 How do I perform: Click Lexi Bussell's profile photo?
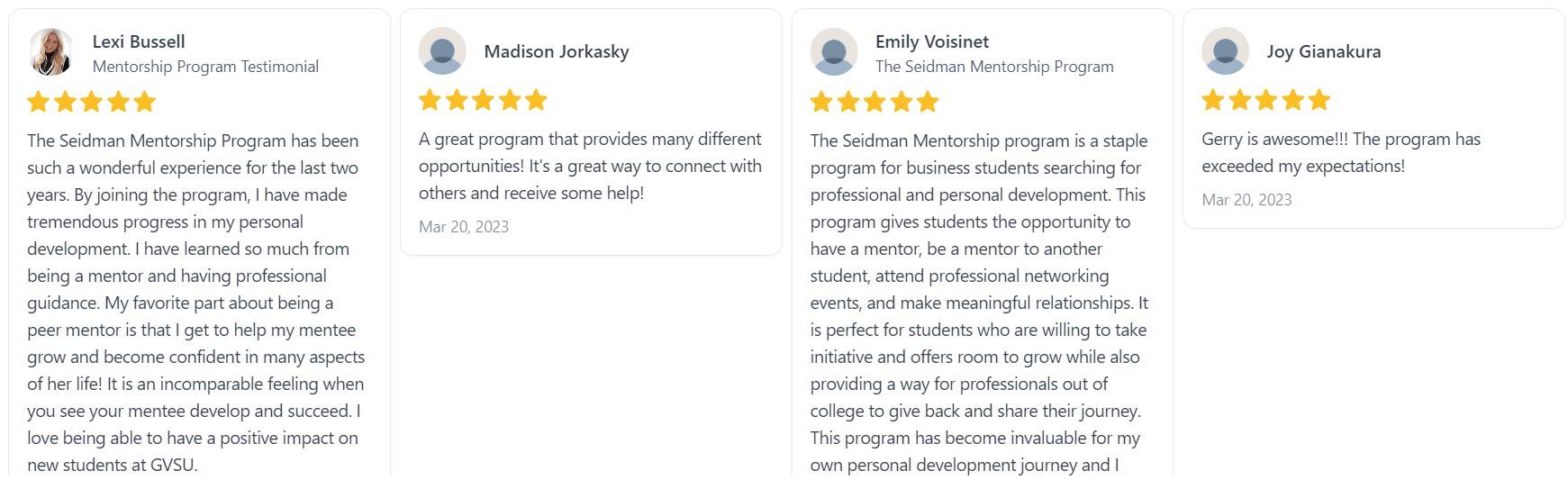coord(50,51)
